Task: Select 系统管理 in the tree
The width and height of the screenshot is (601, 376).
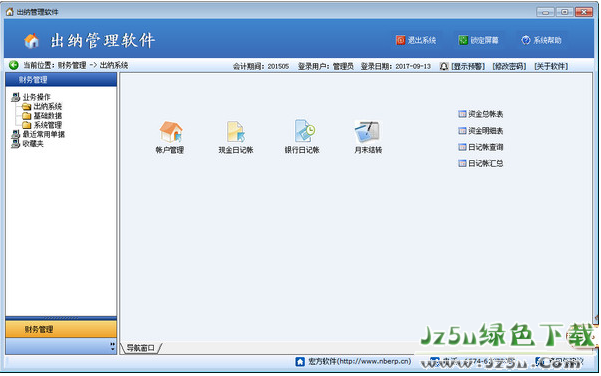Action: pos(48,125)
